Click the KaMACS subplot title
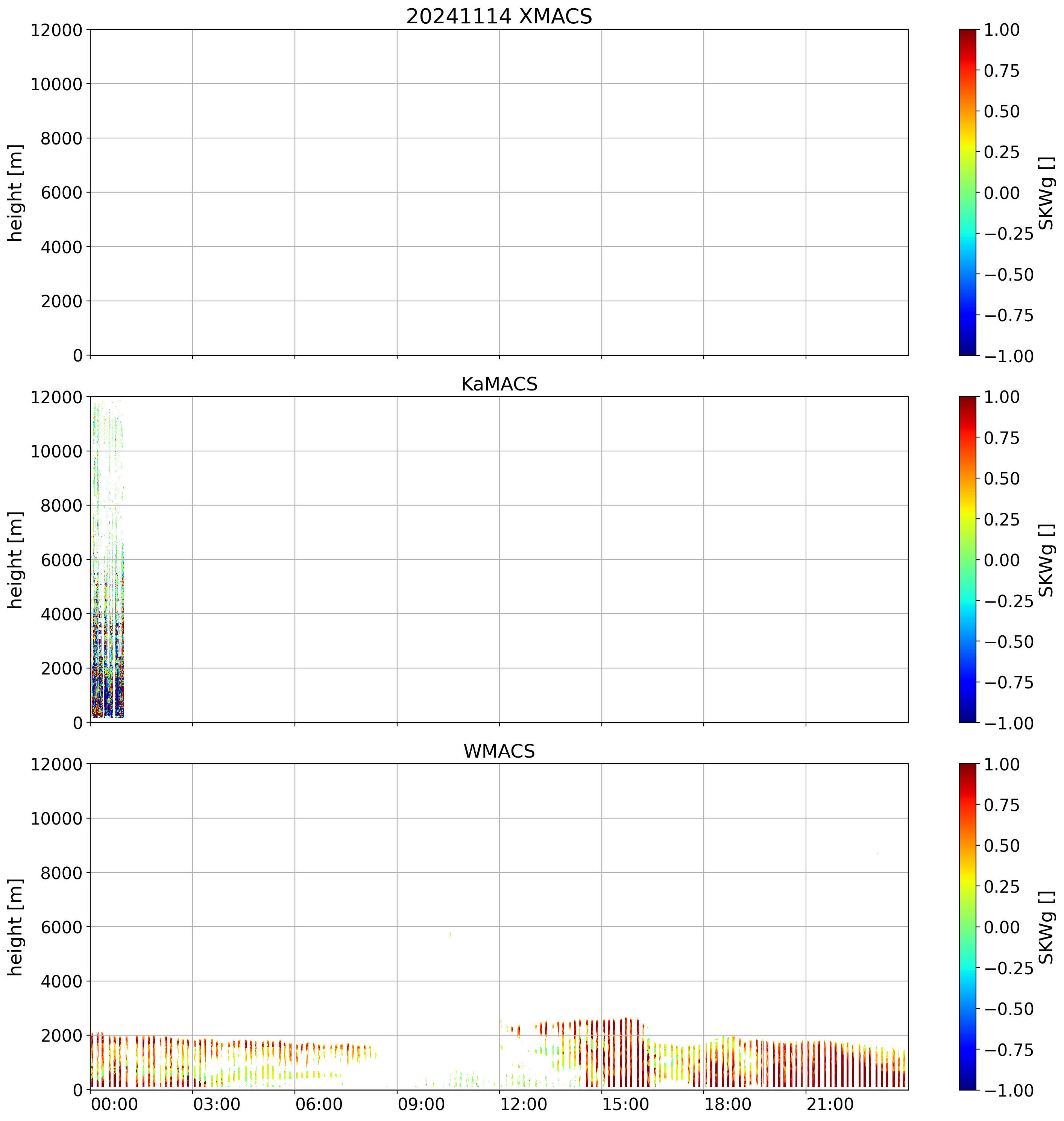This screenshot has width=1064, height=1121. [499, 384]
